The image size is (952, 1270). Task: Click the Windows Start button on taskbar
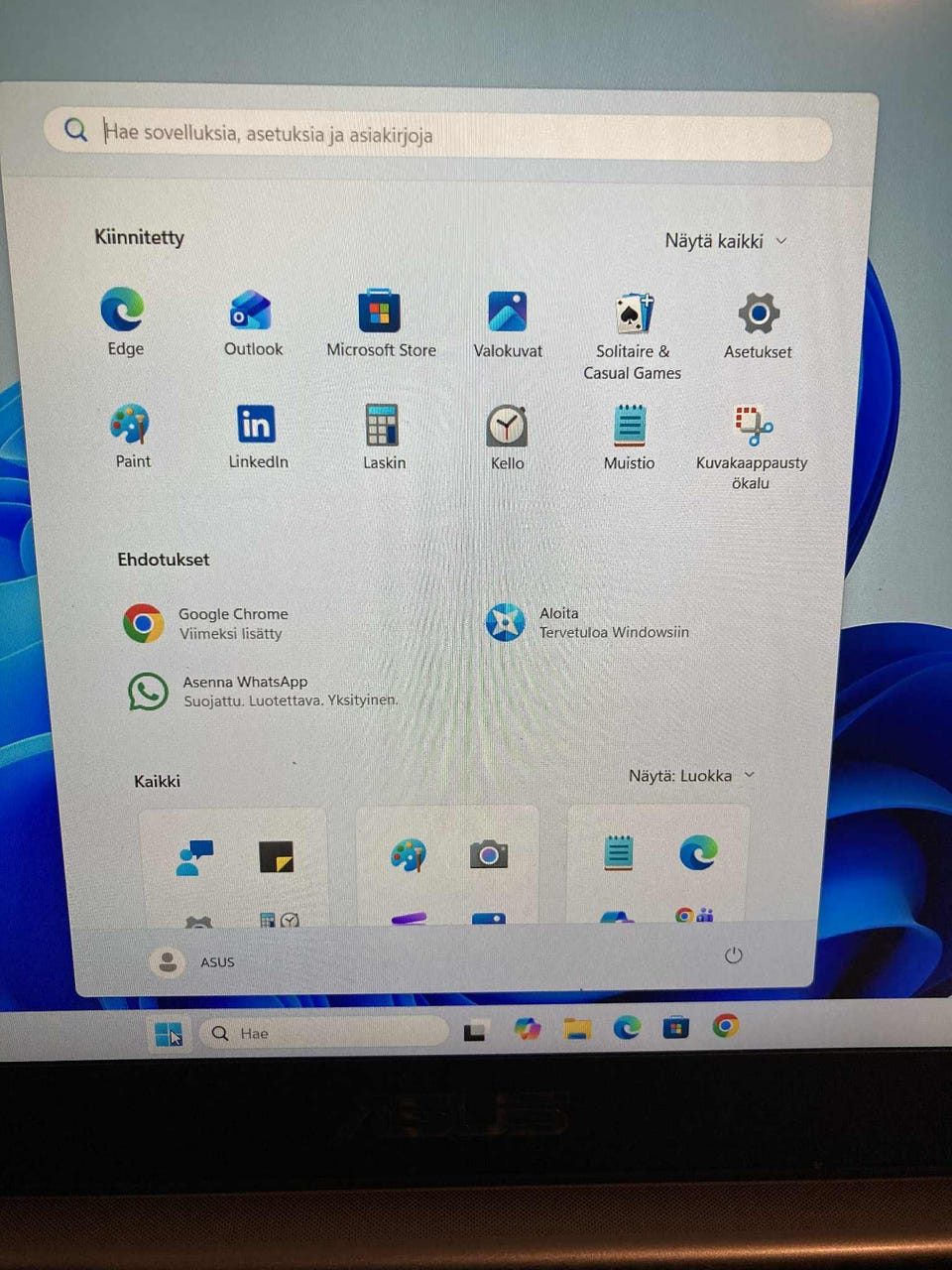tap(169, 1035)
